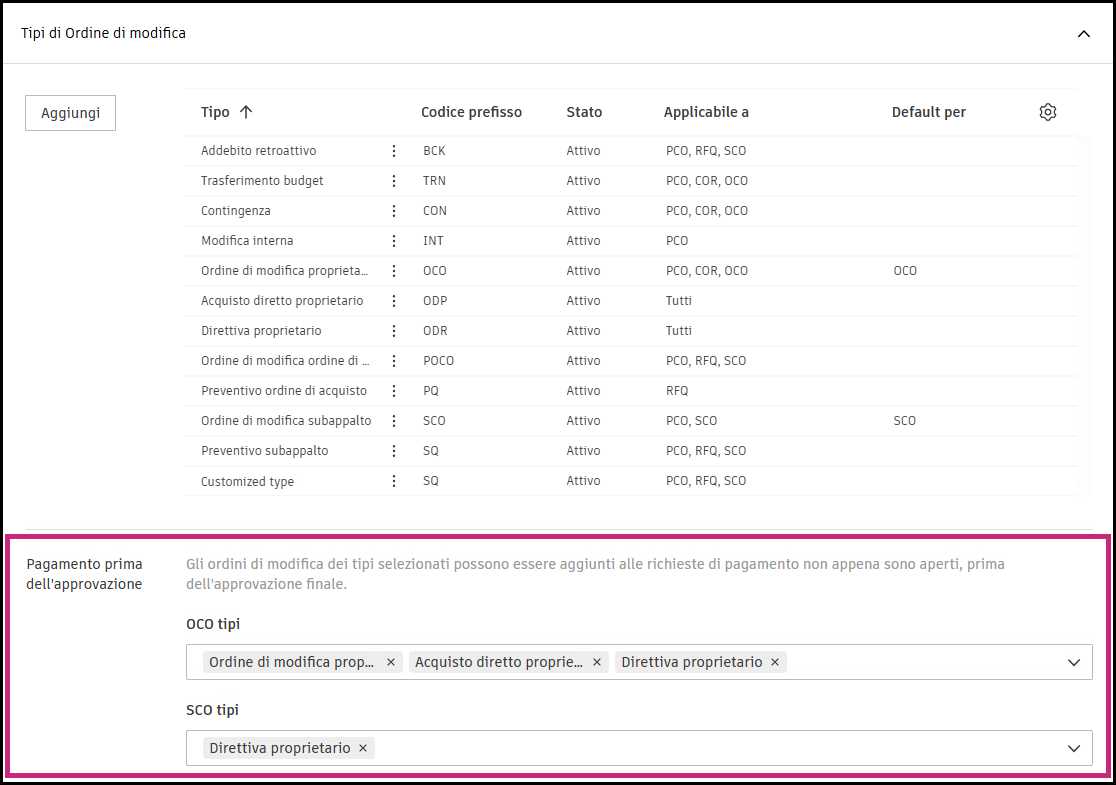1116x785 pixels.
Task: Open the kebab menu for Ordine di modifica subappalto
Action: [x=394, y=421]
